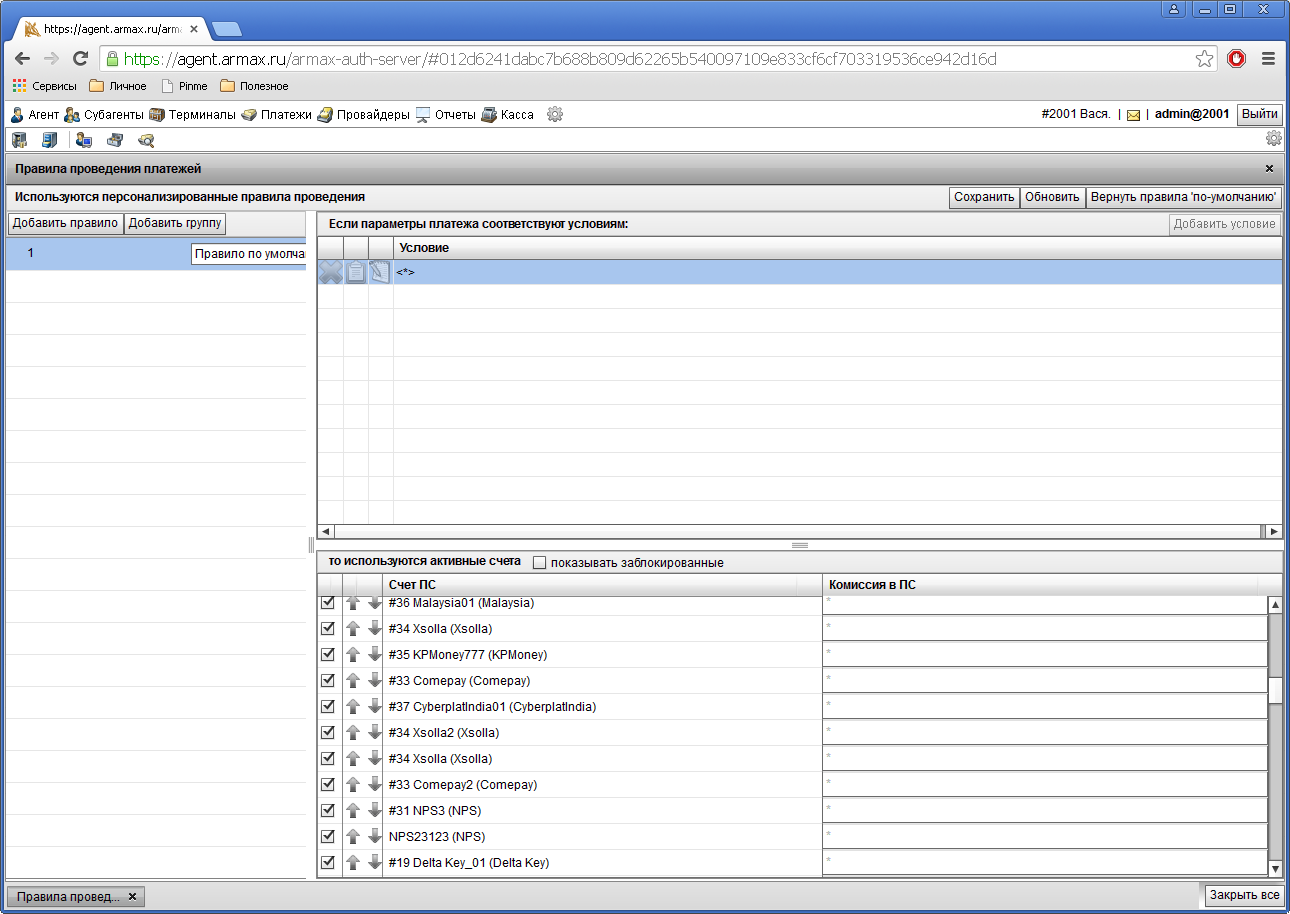1290x914 pixels.
Task: Open the Агент menu
Action: coord(35,115)
